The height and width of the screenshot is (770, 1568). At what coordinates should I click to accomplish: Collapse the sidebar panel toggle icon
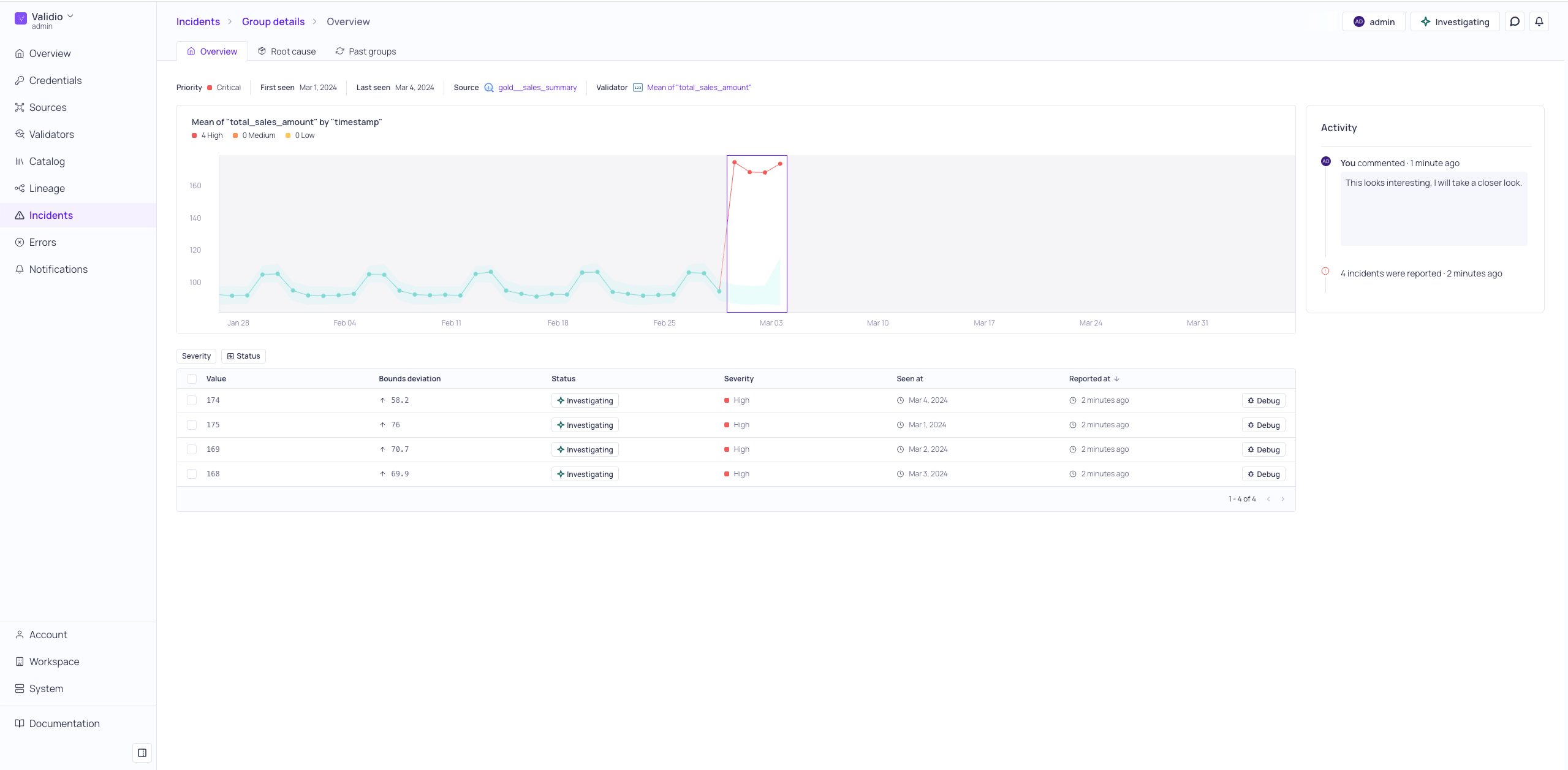point(142,753)
